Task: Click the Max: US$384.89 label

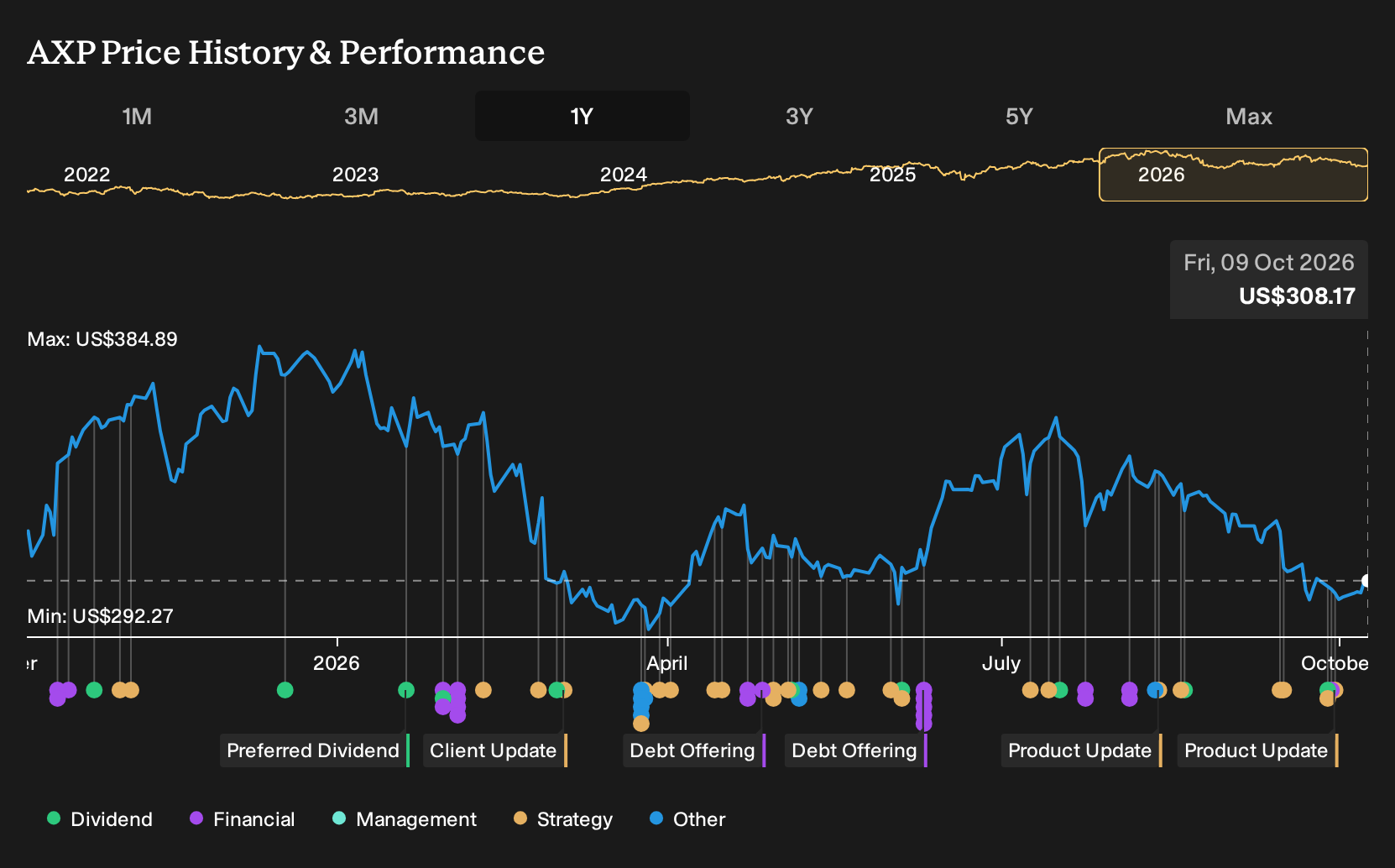Action: 102,339
